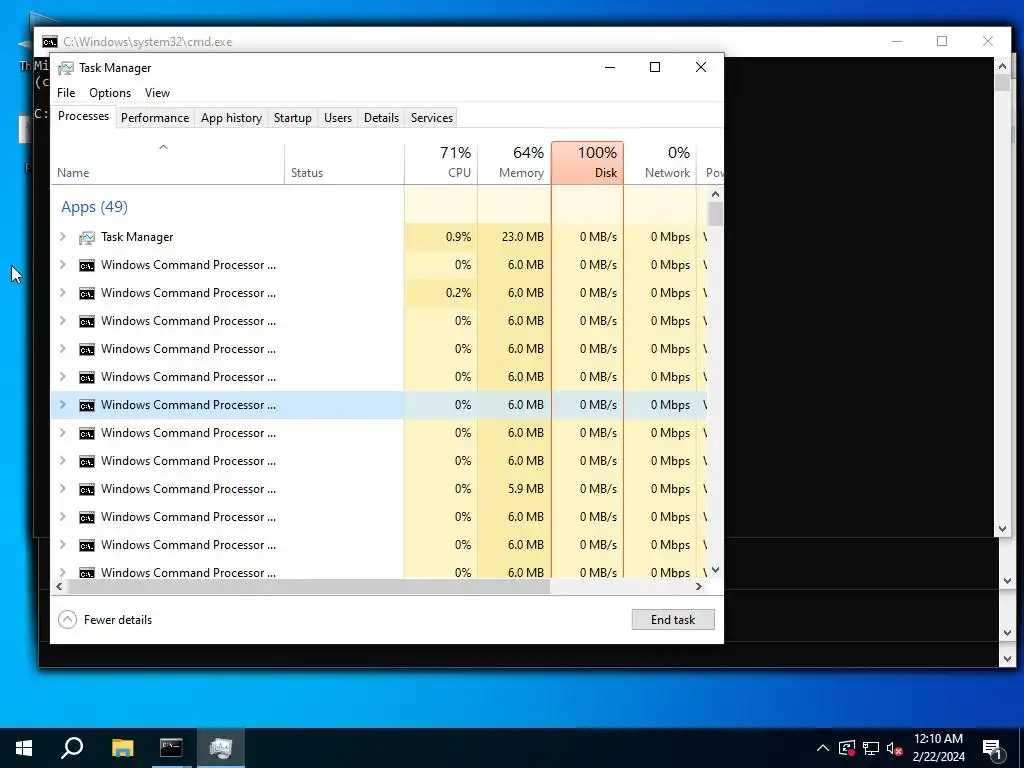
Task: Open the App history tab
Action: coord(231,118)
